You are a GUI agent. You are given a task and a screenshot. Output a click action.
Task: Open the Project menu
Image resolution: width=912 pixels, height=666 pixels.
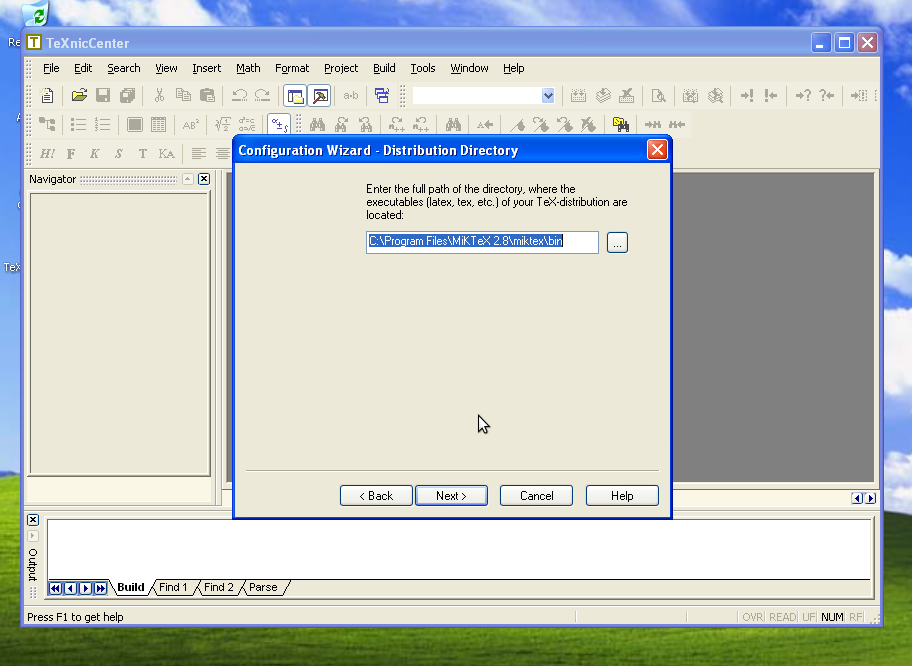[341, 68]
